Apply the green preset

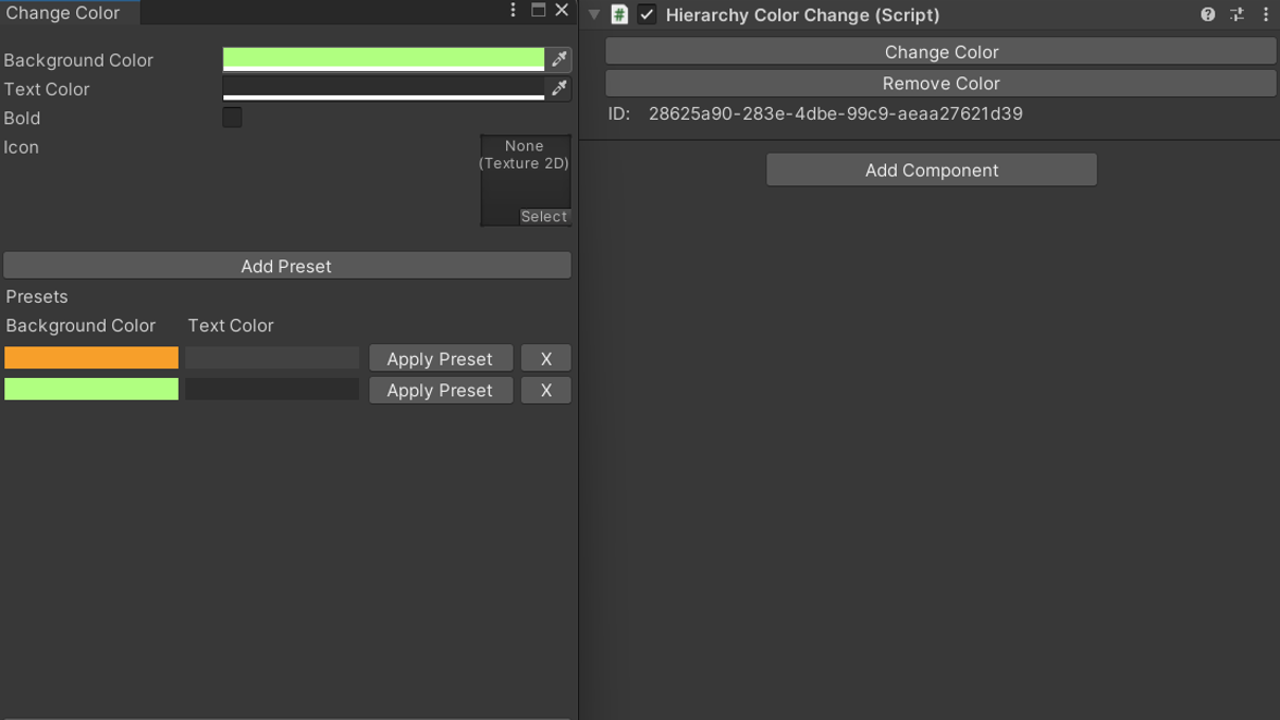click(440, 390)
